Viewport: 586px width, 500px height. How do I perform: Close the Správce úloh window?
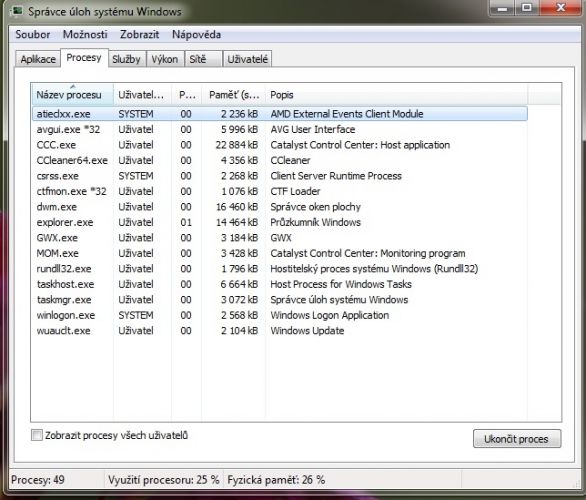tap(561, 8)
